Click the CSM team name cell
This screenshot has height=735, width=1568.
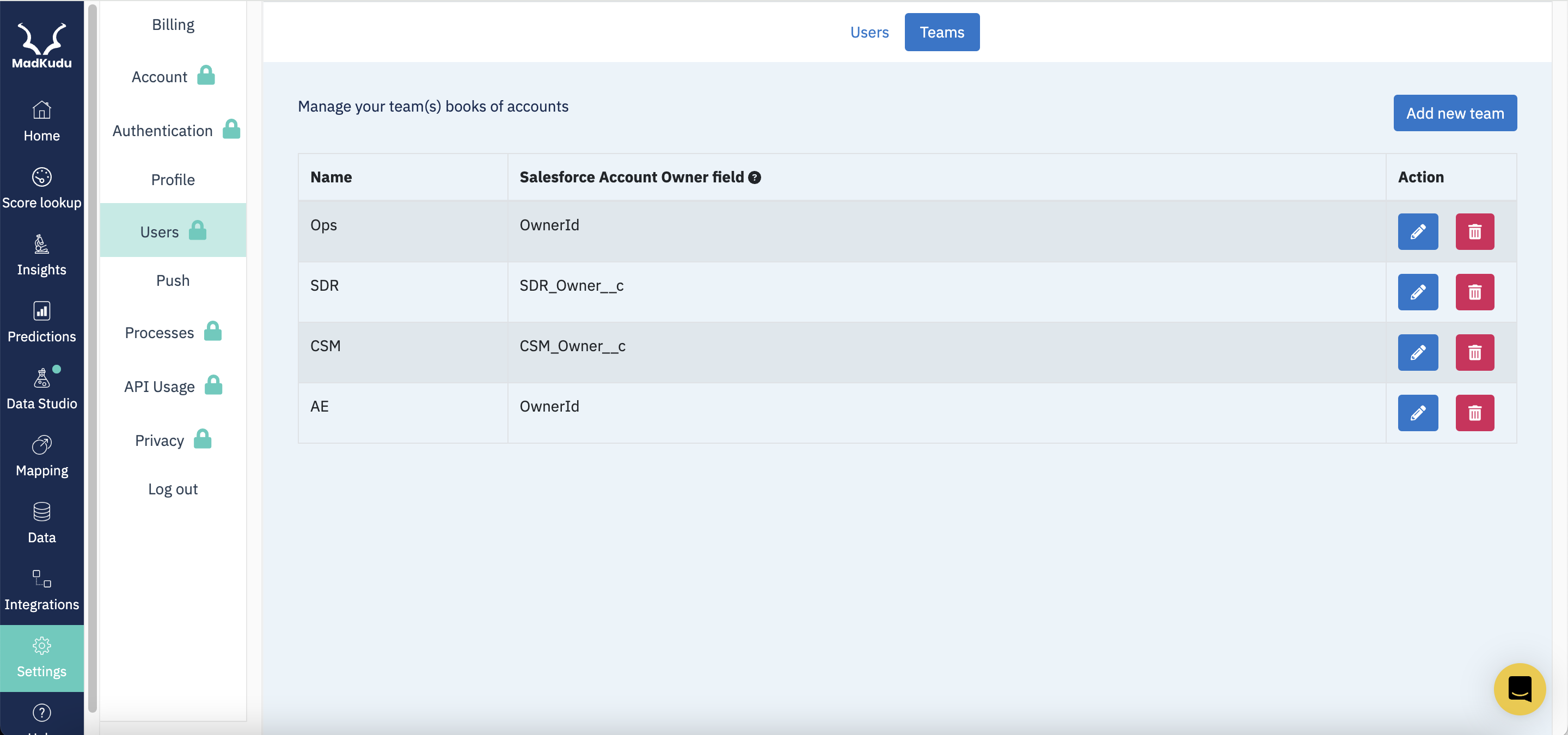point(402,352)
